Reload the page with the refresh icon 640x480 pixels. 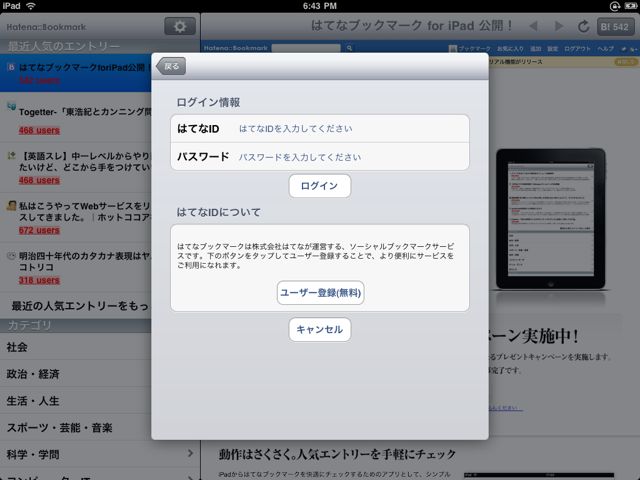[x=584, y=27]
